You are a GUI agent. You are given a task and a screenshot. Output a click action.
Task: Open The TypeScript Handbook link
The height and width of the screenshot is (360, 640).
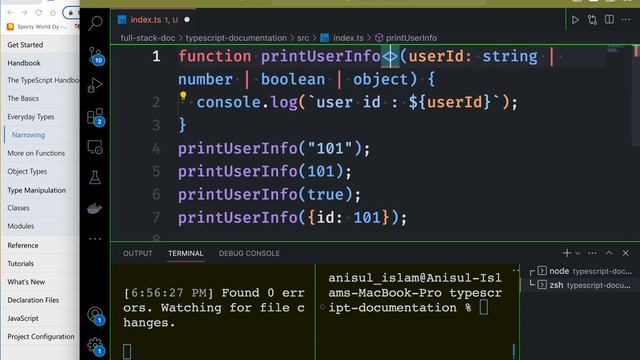click(x=43, y=80)
